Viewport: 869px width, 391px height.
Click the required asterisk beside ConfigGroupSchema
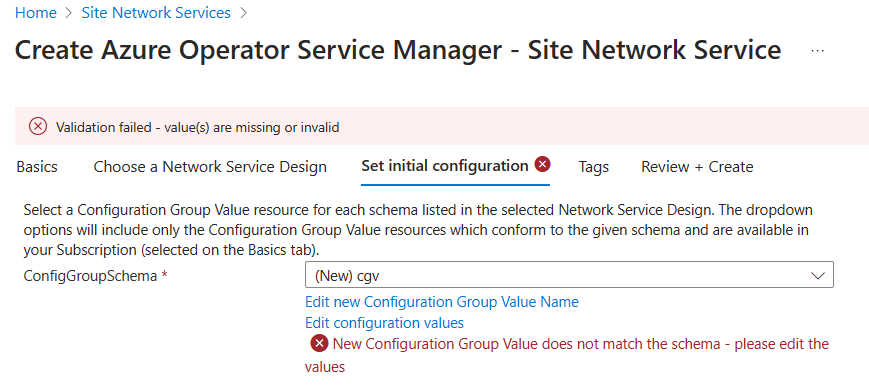pos(164,275)
